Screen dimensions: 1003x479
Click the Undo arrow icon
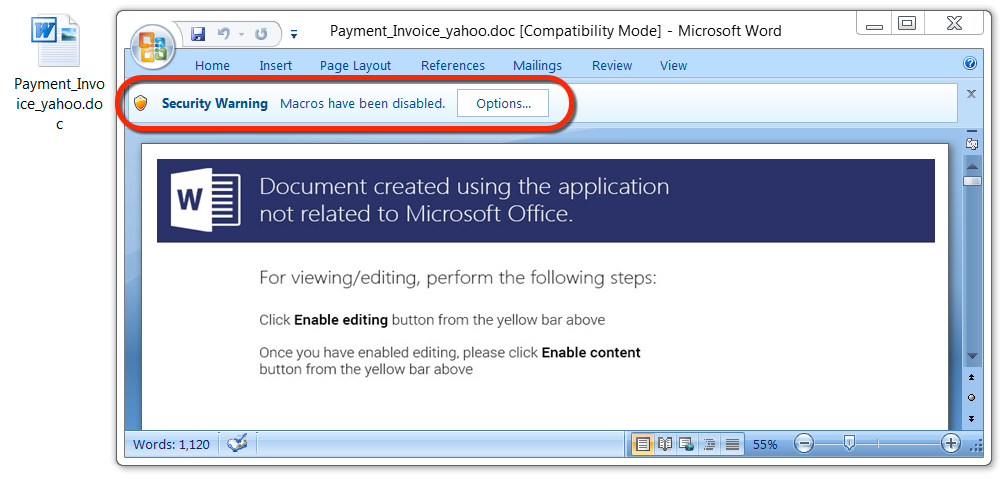(x=223, y=35)
